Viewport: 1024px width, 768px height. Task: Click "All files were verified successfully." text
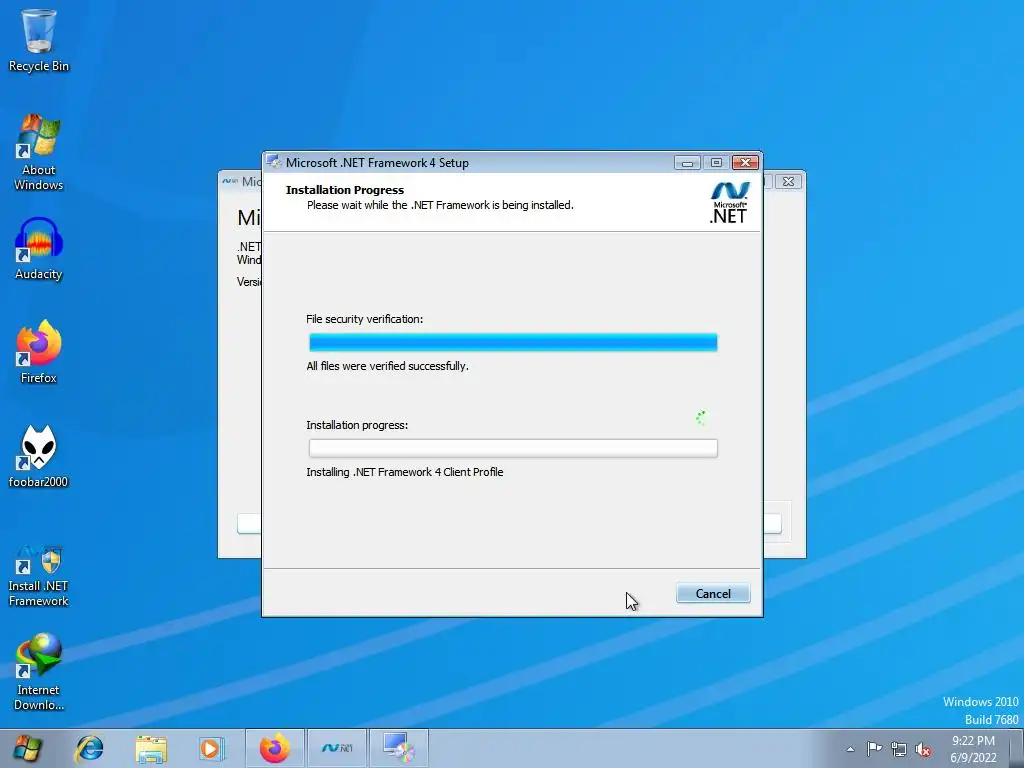pos(387,366)
